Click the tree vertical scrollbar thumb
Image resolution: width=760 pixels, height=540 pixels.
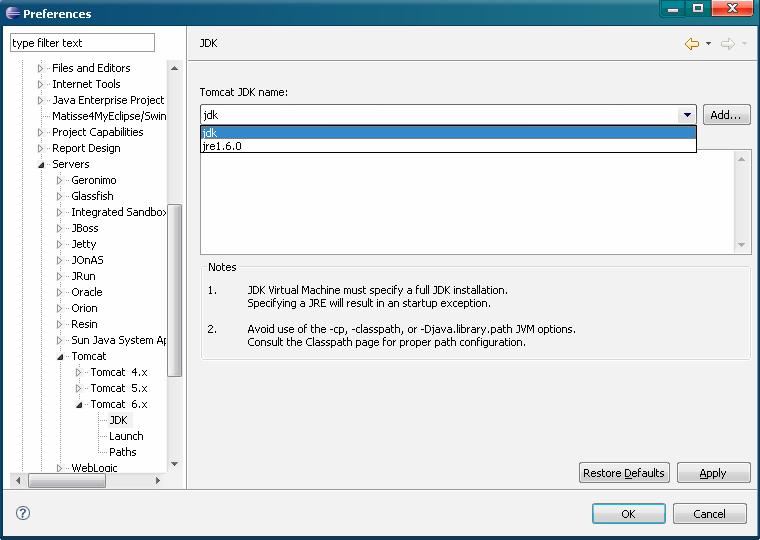(174, 290)
